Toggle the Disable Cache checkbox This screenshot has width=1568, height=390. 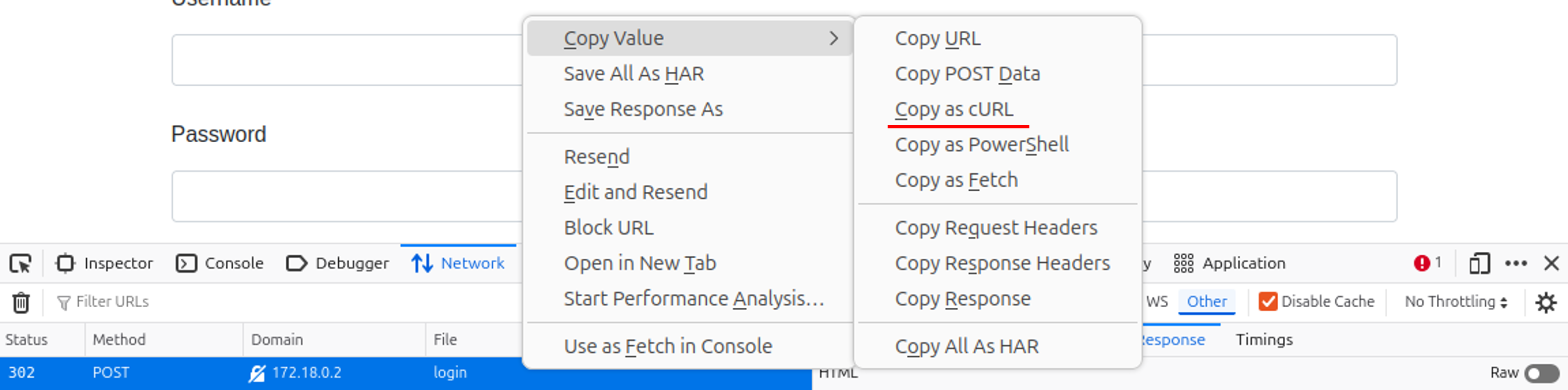tap(1268, 302)
